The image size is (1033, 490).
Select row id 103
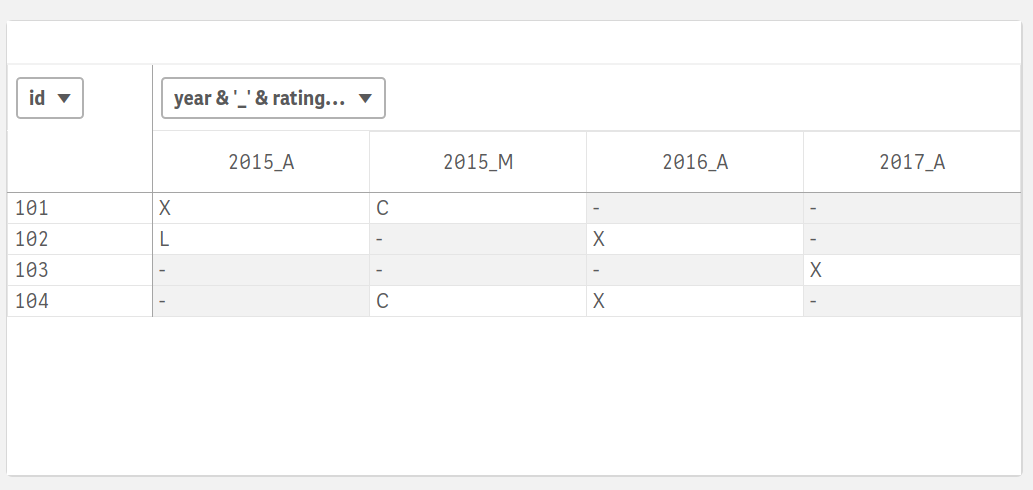[32, 271]
